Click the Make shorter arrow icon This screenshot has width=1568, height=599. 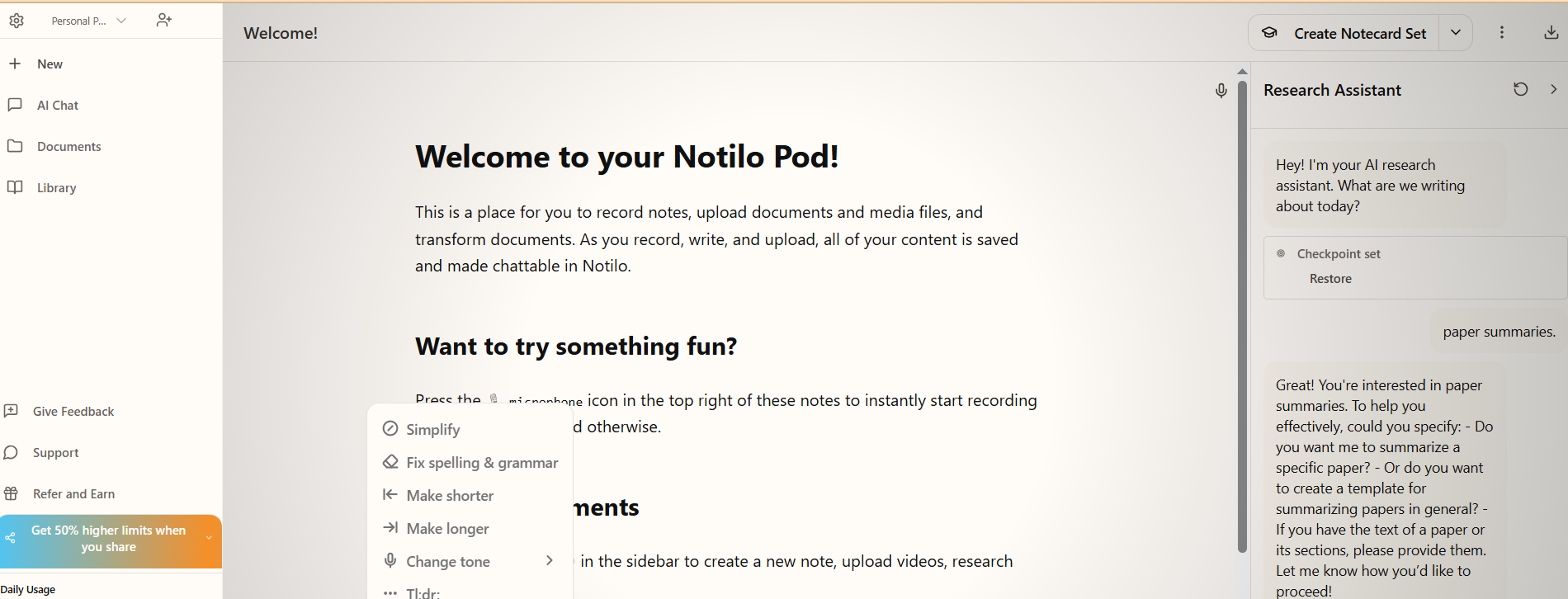pos(390,494)
